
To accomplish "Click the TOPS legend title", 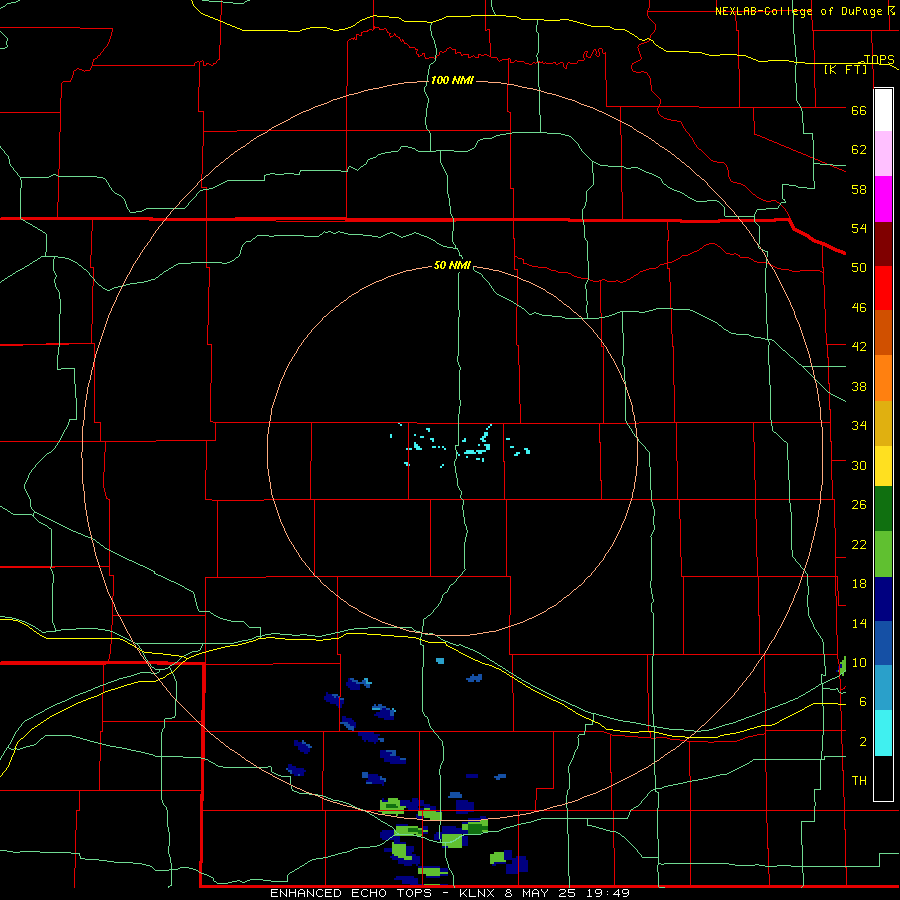I will [x=879, y=59].
